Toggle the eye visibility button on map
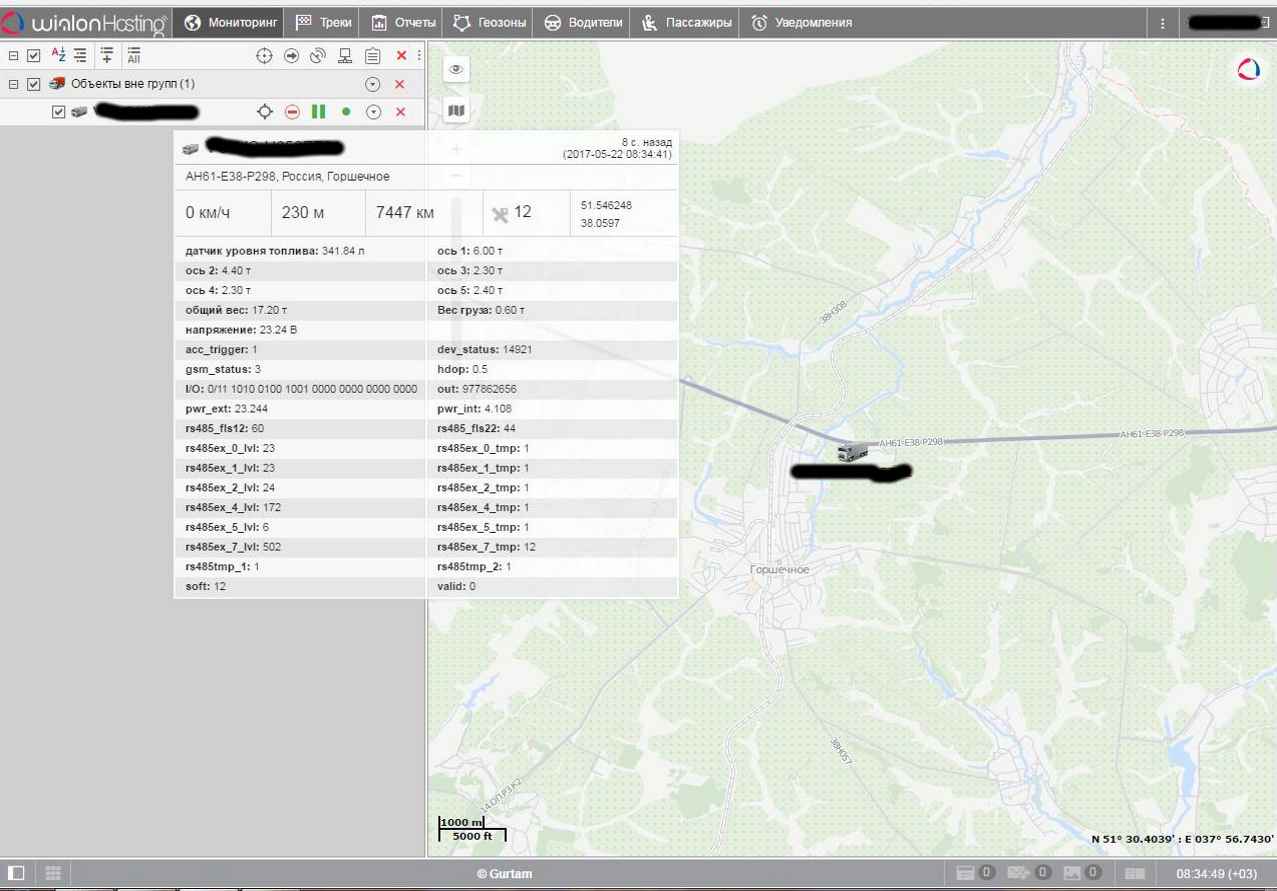Viewport: 1277px width, 891px height. (x=456, y=69)
